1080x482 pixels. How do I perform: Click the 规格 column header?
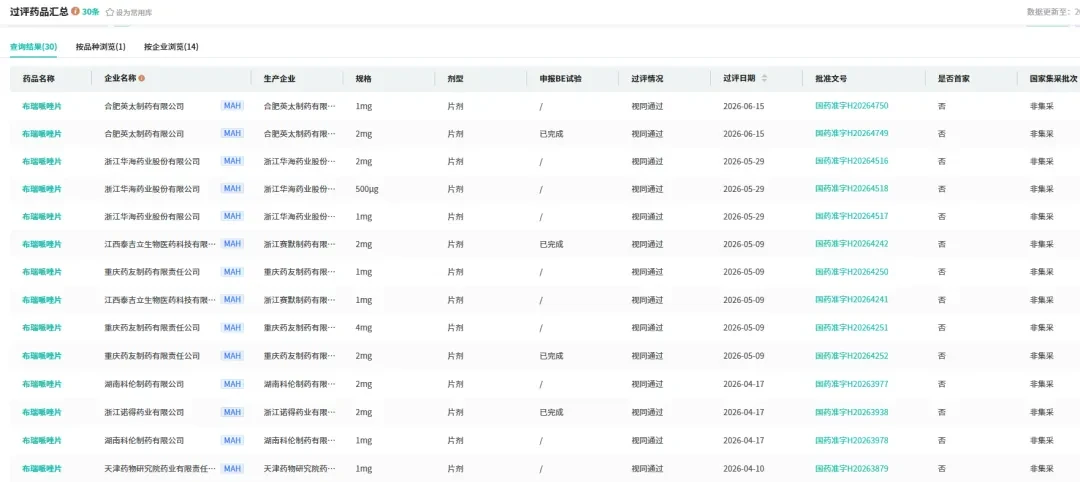(x=364, y=78)
